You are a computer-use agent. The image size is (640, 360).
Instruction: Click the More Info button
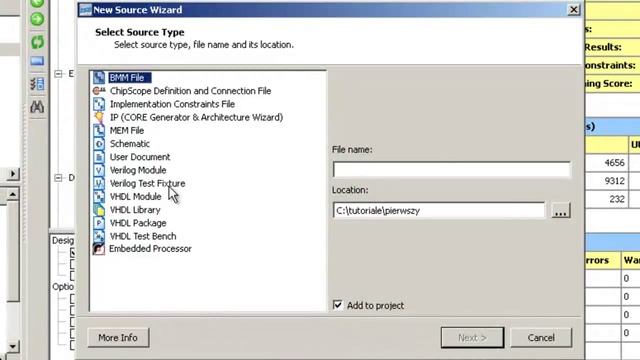point(118,338)
